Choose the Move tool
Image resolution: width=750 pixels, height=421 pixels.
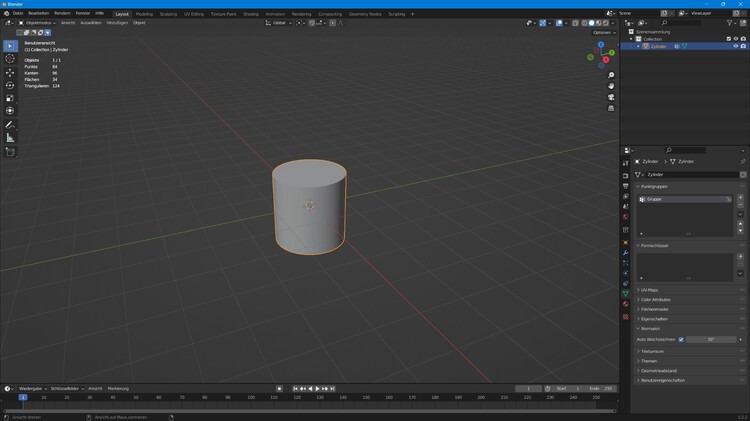[x=10, y=73]
